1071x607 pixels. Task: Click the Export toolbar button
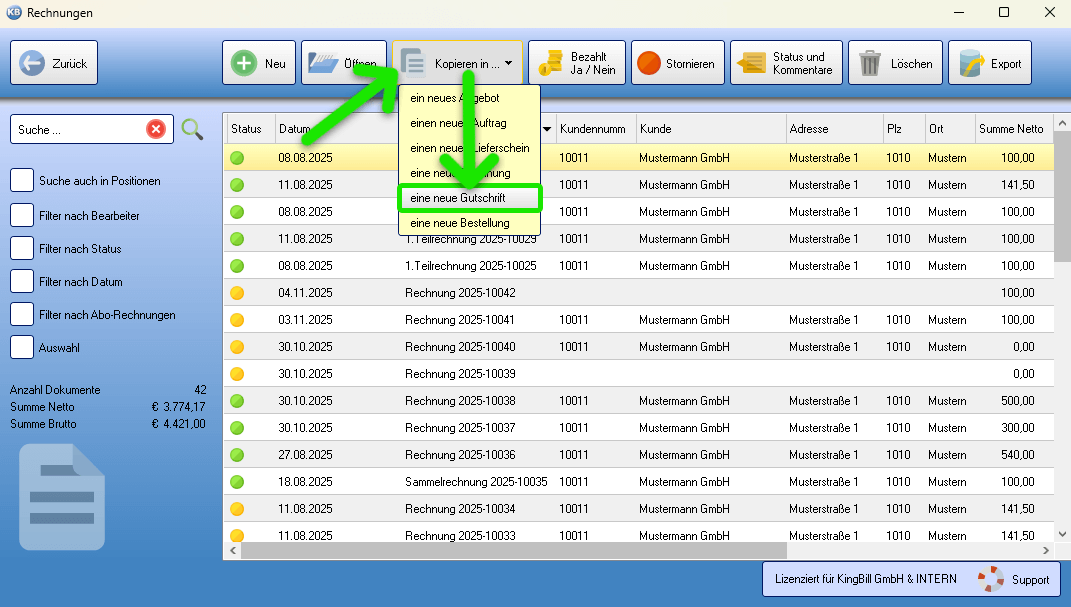pos(989,63)
